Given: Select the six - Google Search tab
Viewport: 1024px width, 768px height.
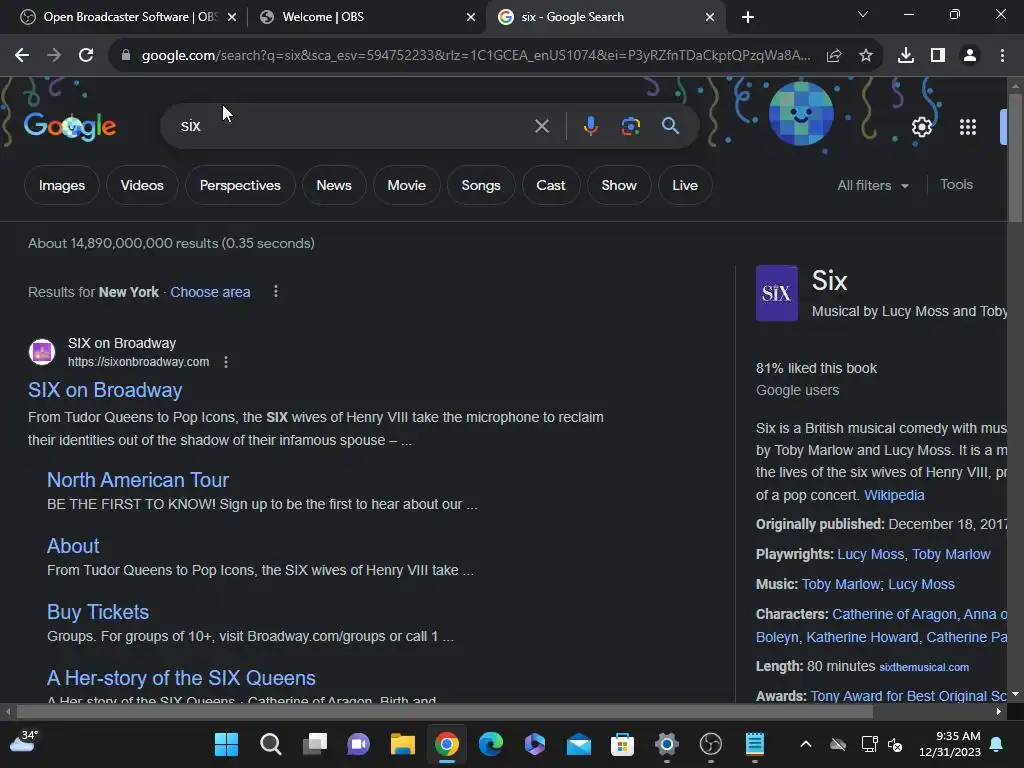Looking at the screenshot, I should [x=604, y=17].
